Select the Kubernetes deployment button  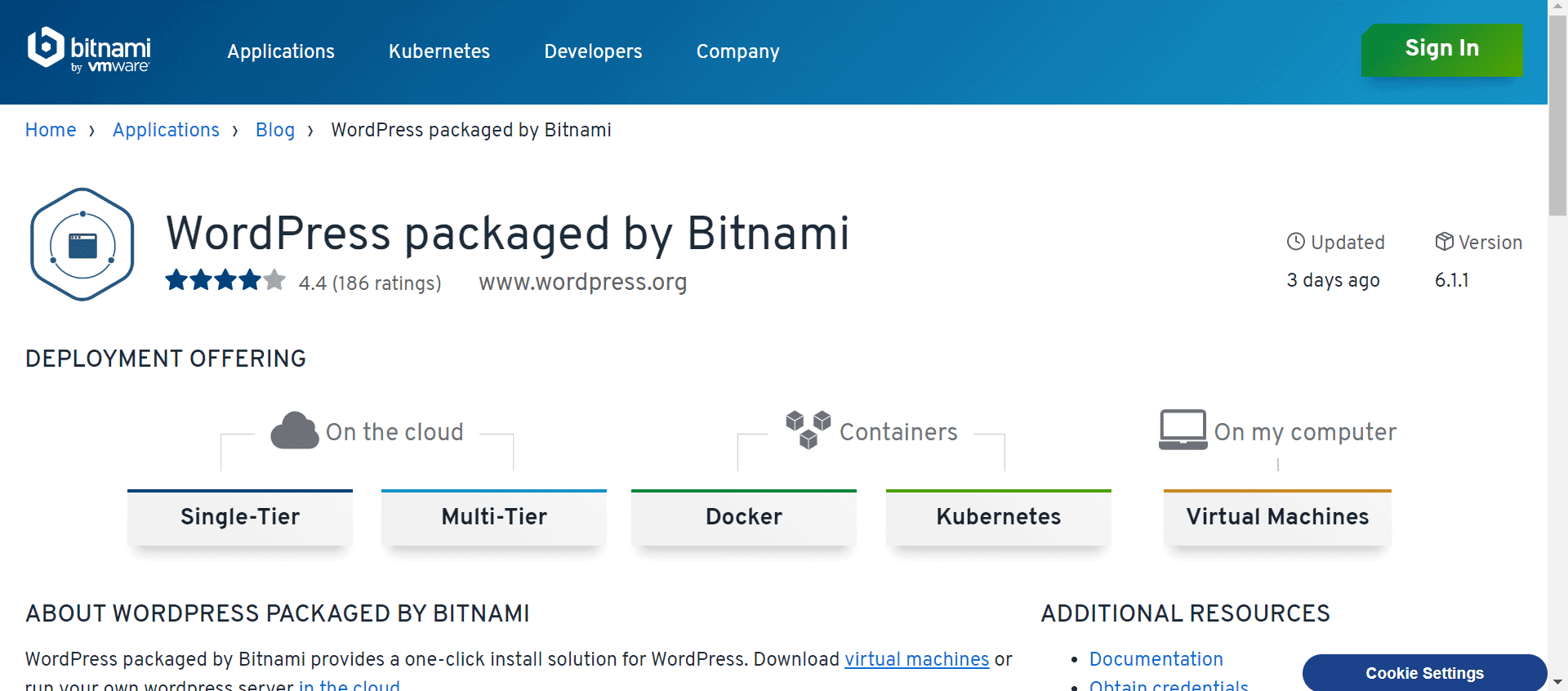click(999, 517)
